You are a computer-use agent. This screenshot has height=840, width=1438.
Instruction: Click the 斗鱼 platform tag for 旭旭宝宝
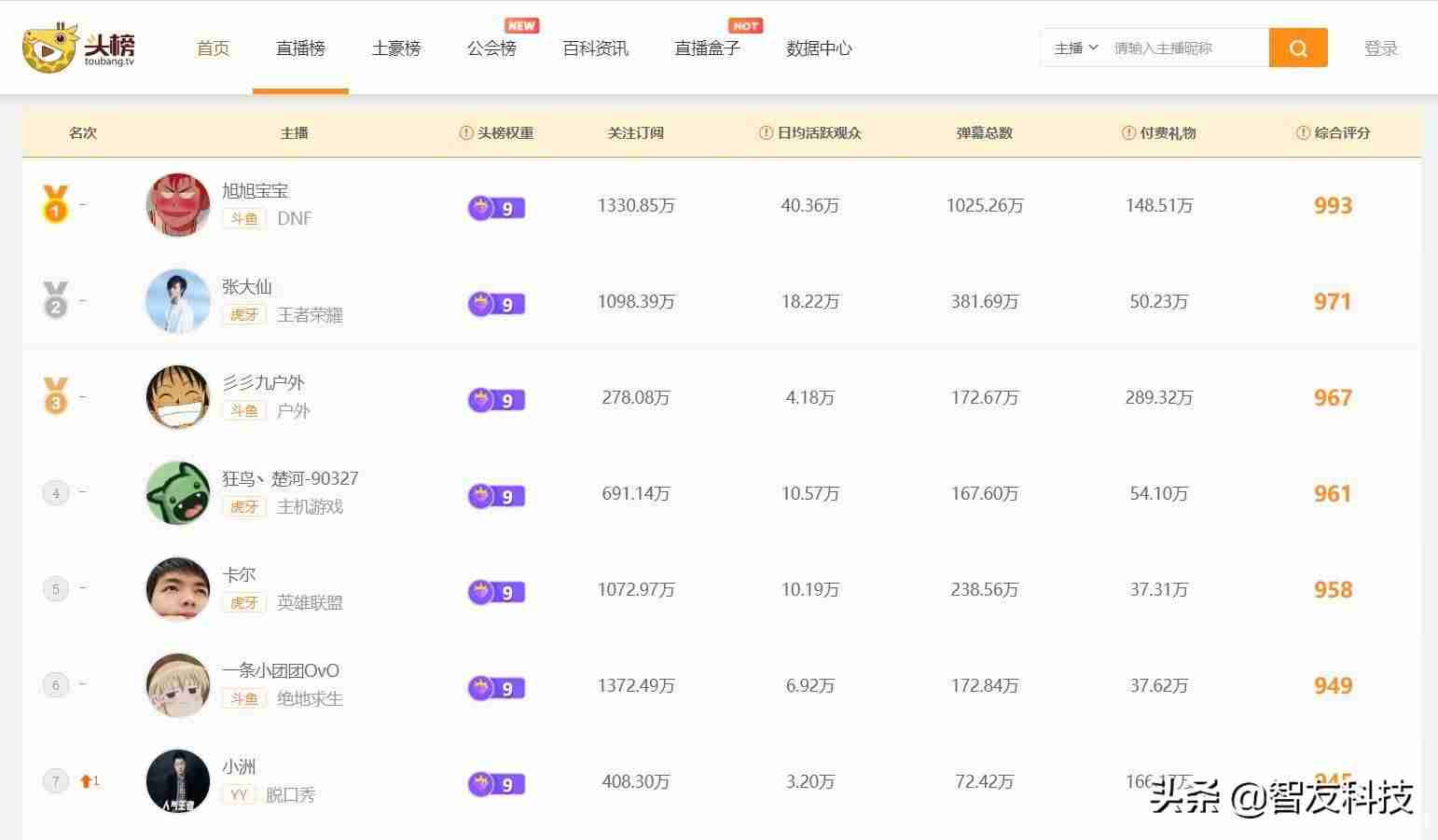tap(244, 219)
